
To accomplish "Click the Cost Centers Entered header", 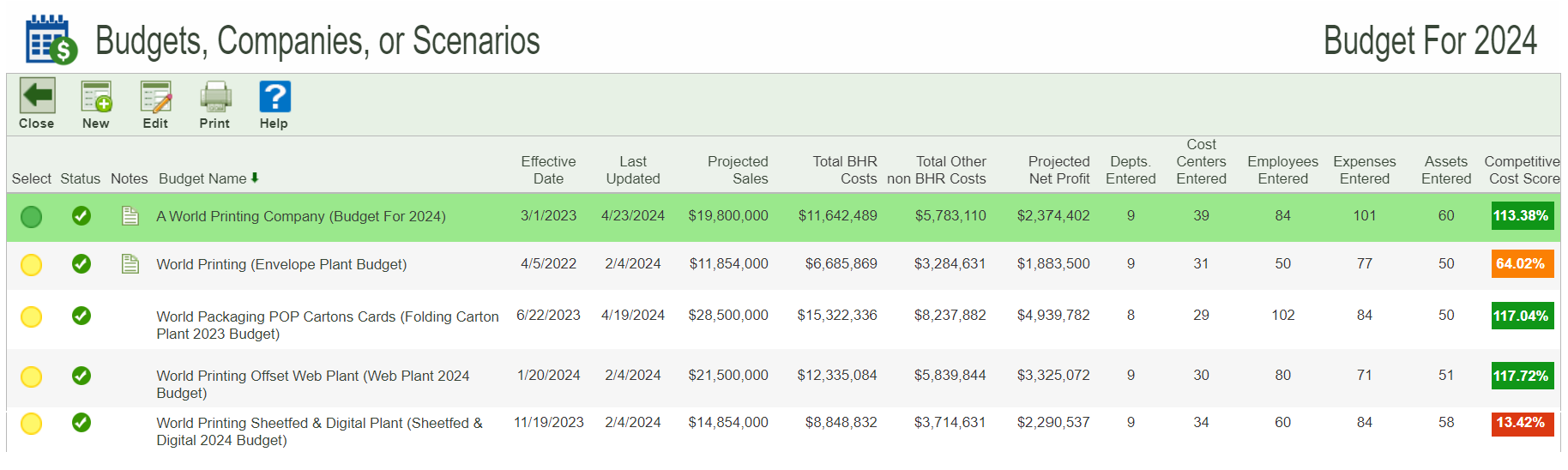I will coord(1201,161).
